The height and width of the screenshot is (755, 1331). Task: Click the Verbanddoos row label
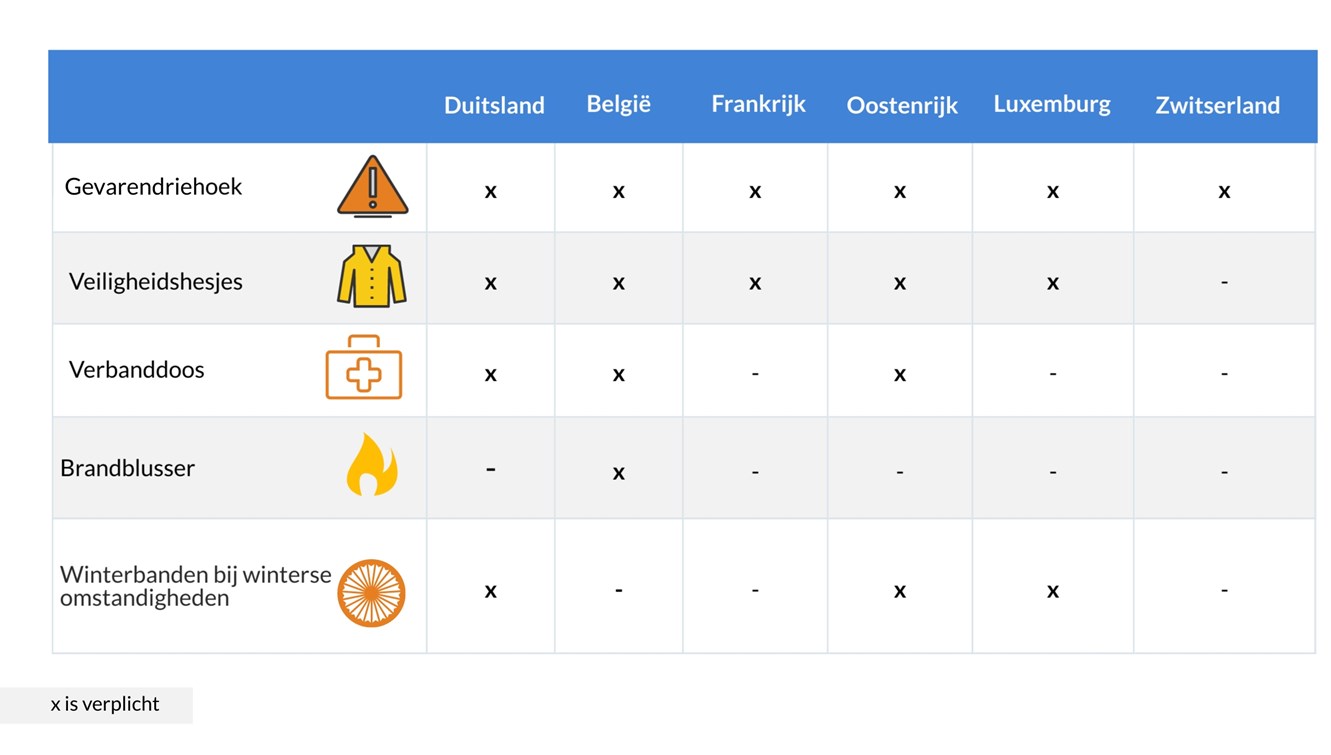coord(136,369)
